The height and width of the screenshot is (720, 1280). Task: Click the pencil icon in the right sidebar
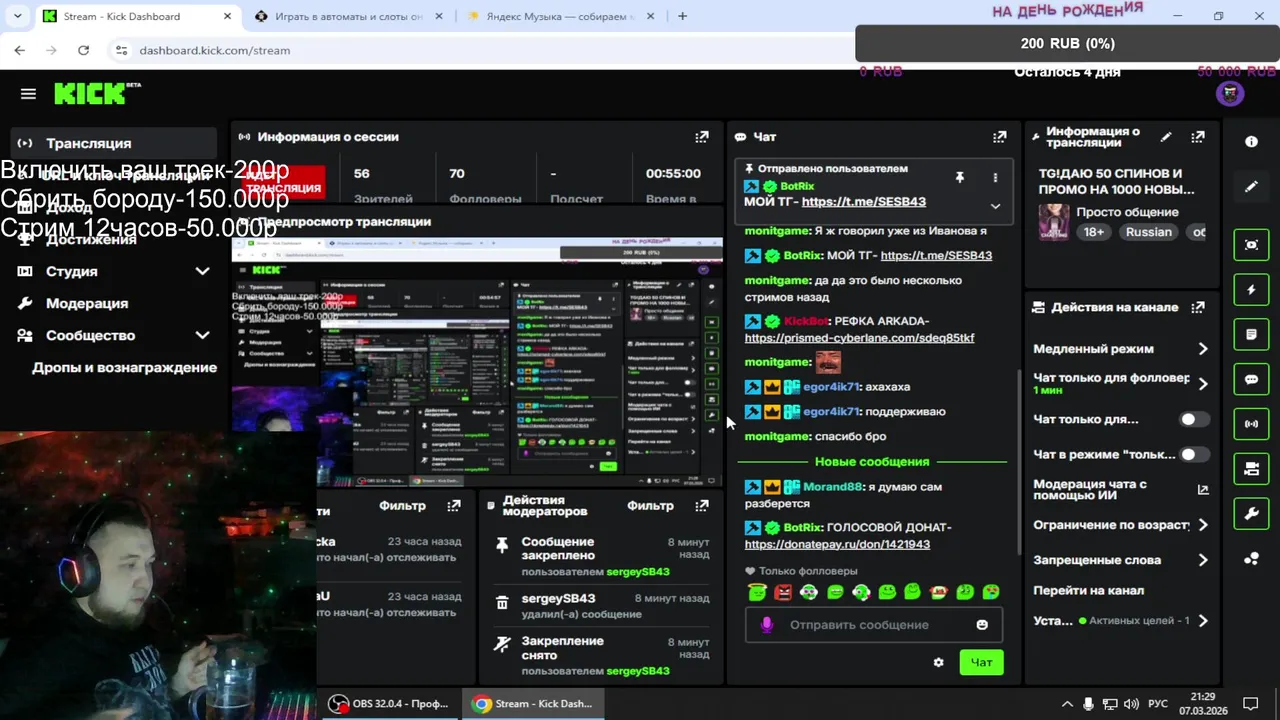pos(1251,187)
